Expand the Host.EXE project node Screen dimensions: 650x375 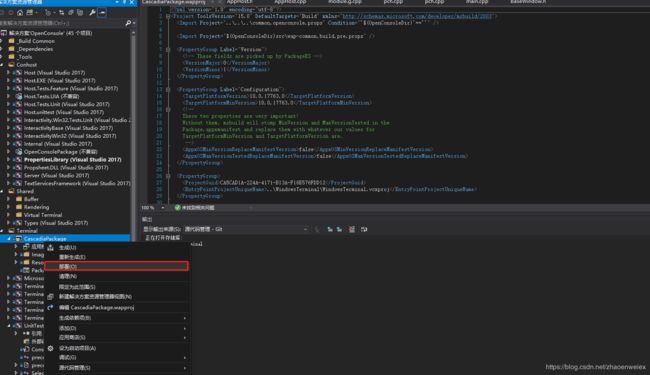[x=8, y=80]
